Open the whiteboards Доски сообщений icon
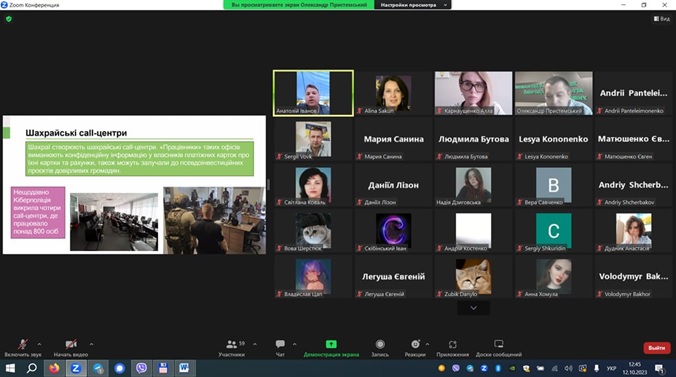Image resolution: width=676 pixels, height=377 pixels. point(499,344)
